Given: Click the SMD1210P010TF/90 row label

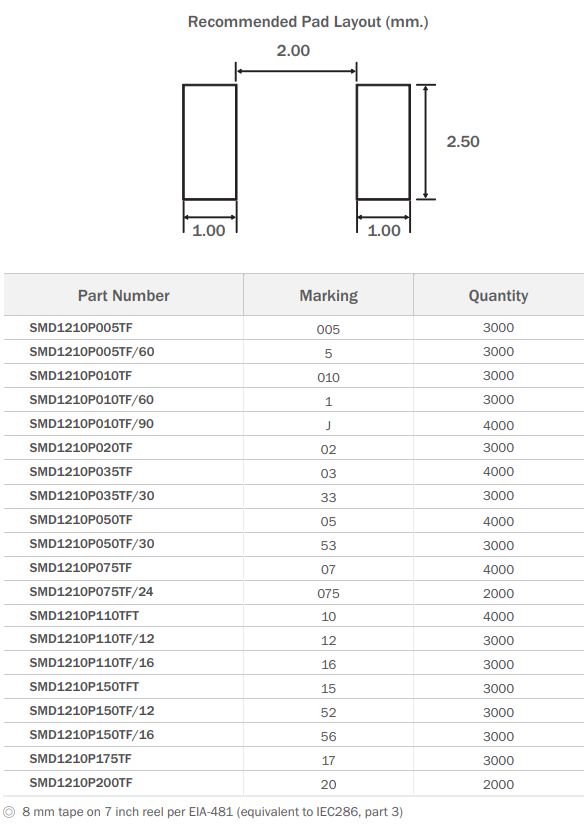Looking at the screenshot, I should point(92,424).
